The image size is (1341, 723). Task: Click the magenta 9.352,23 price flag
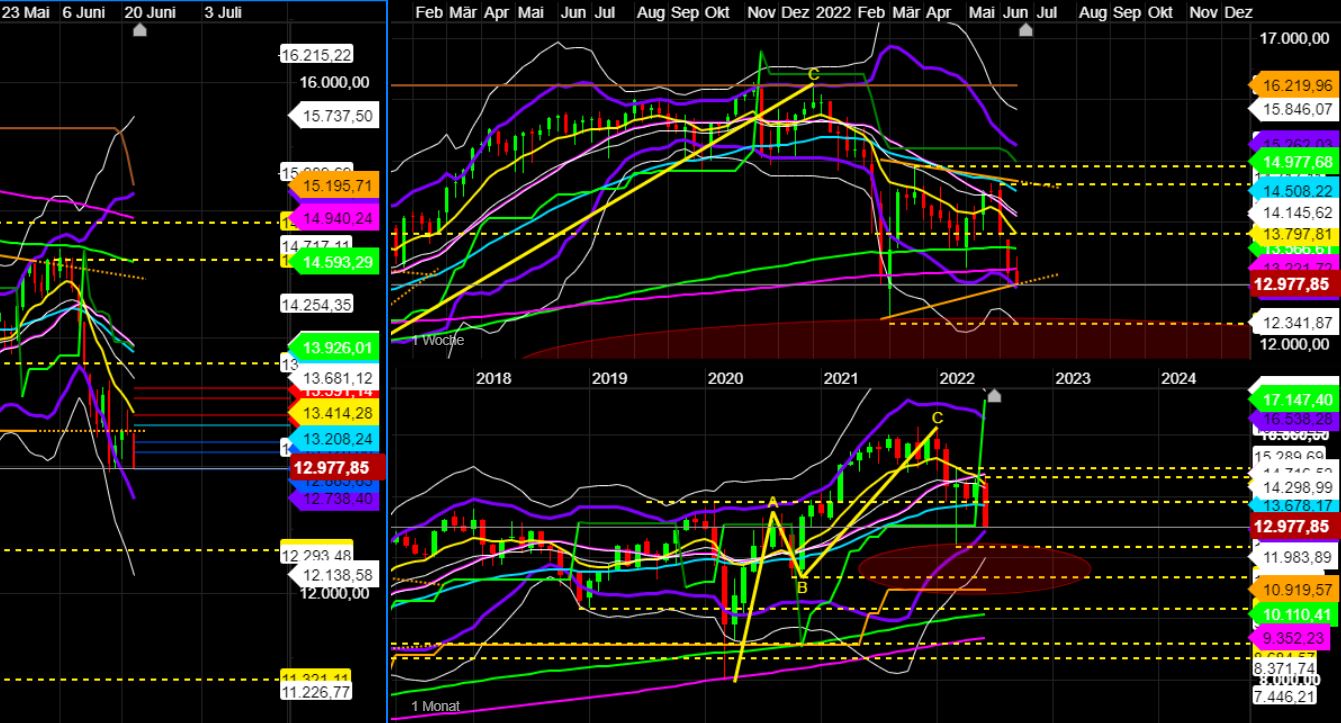tap(1293, 636)
